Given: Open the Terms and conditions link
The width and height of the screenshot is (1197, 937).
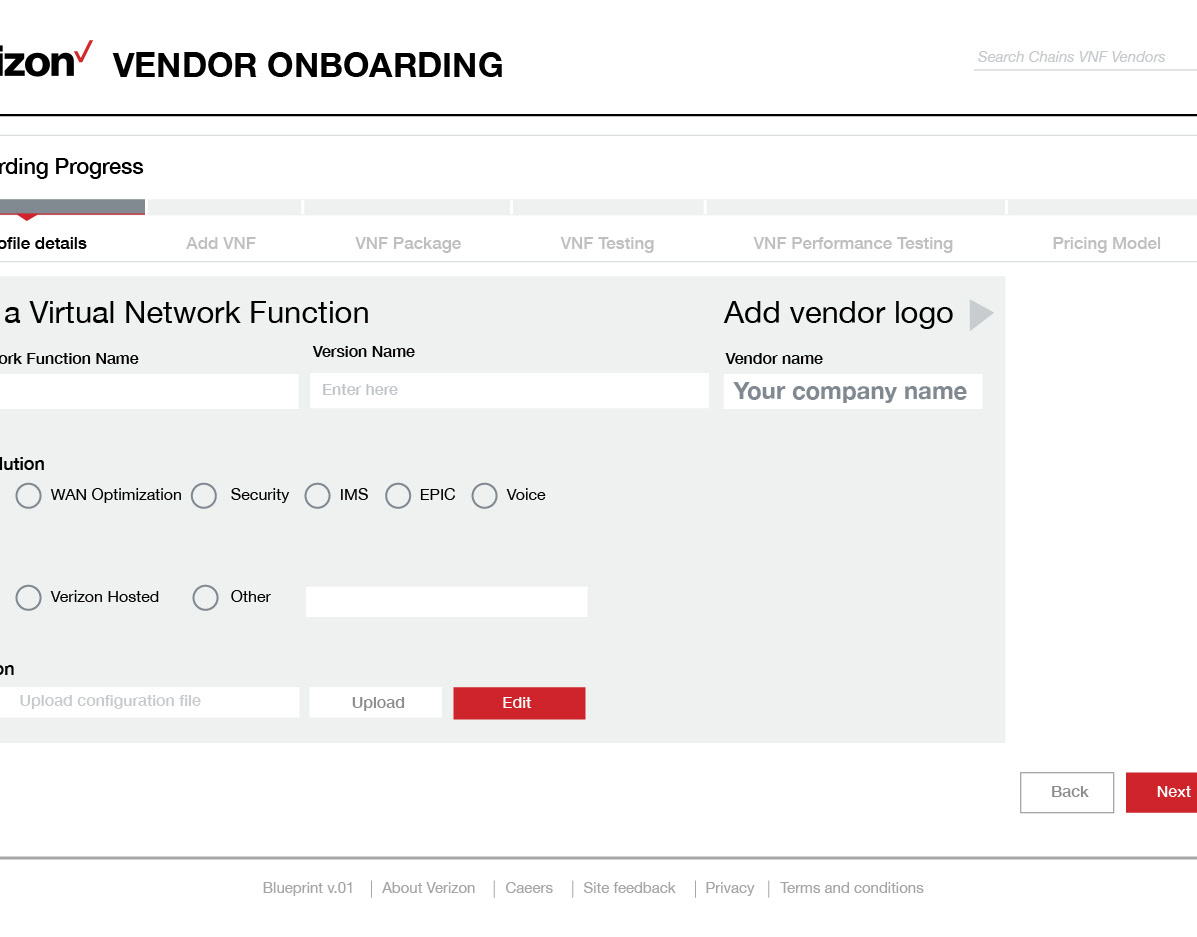Looking at the screenshot, I should 851,888.
